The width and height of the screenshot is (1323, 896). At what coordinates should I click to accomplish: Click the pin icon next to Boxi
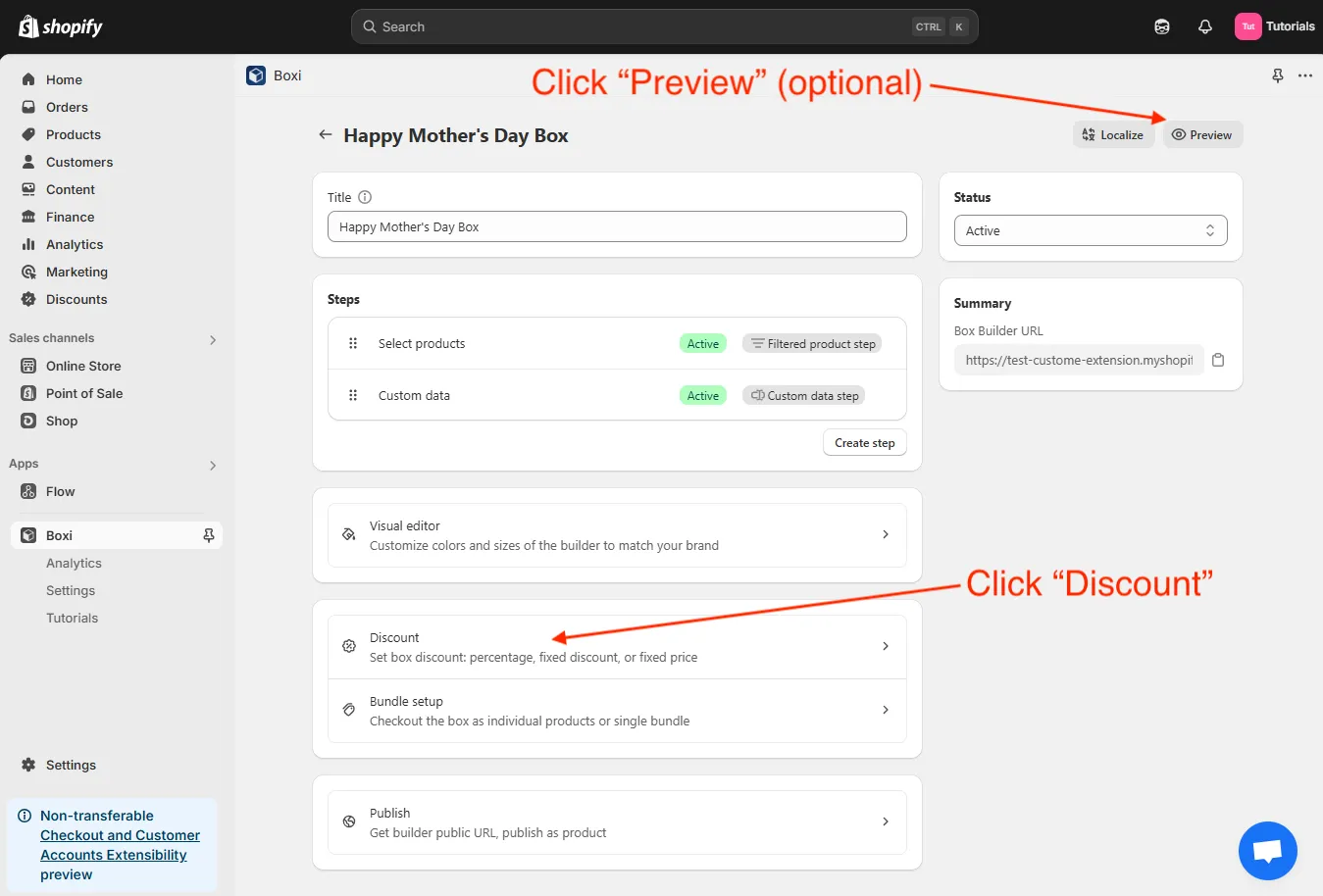pyautogui.click(x=208, y=535)
